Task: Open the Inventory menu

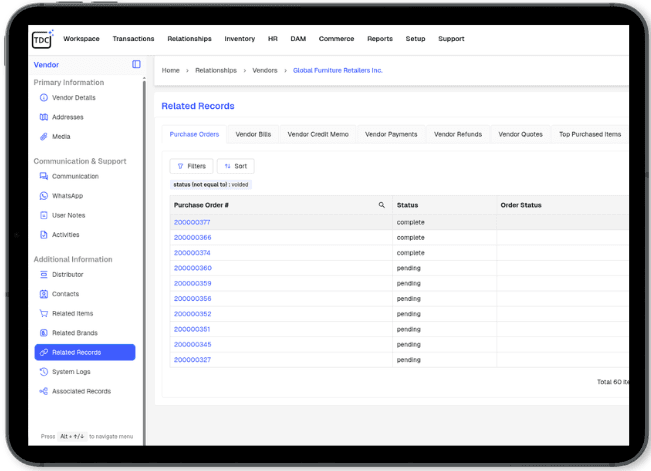Action: tap(240, 39)
